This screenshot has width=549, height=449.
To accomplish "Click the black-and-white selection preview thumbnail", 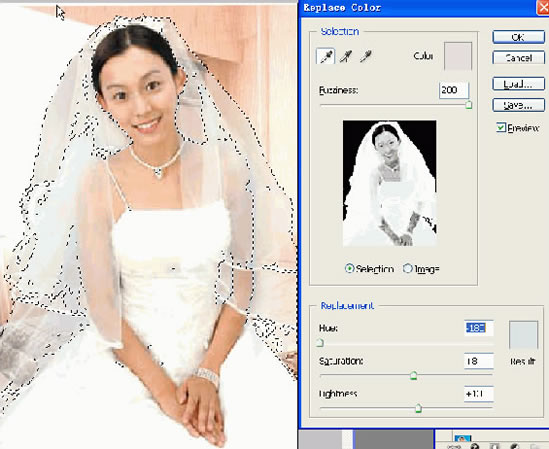I will pos(389,183).
